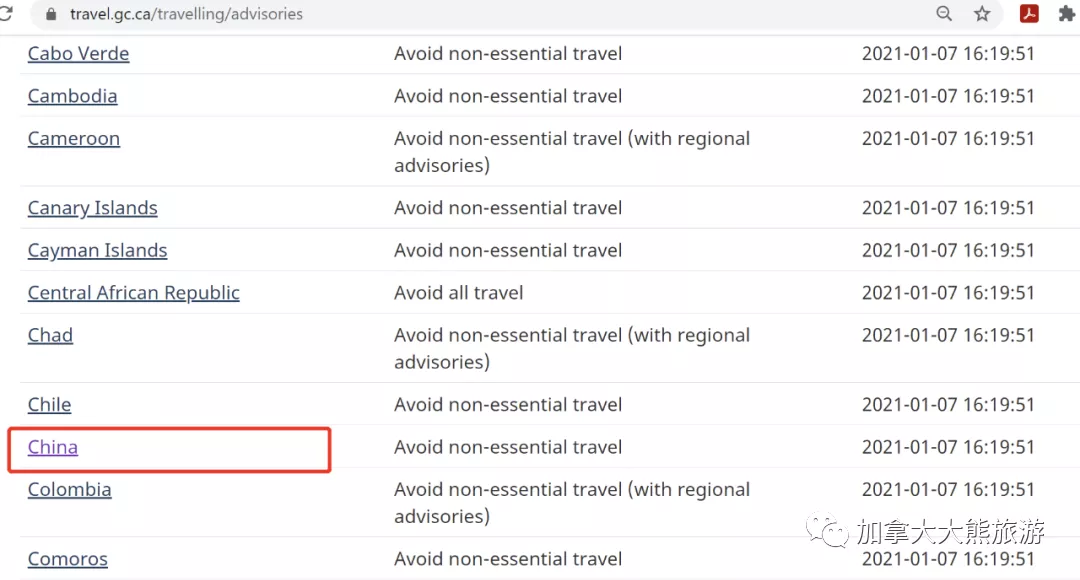
Task: Open the Cambodia advisory link
Action: [72, 96]
